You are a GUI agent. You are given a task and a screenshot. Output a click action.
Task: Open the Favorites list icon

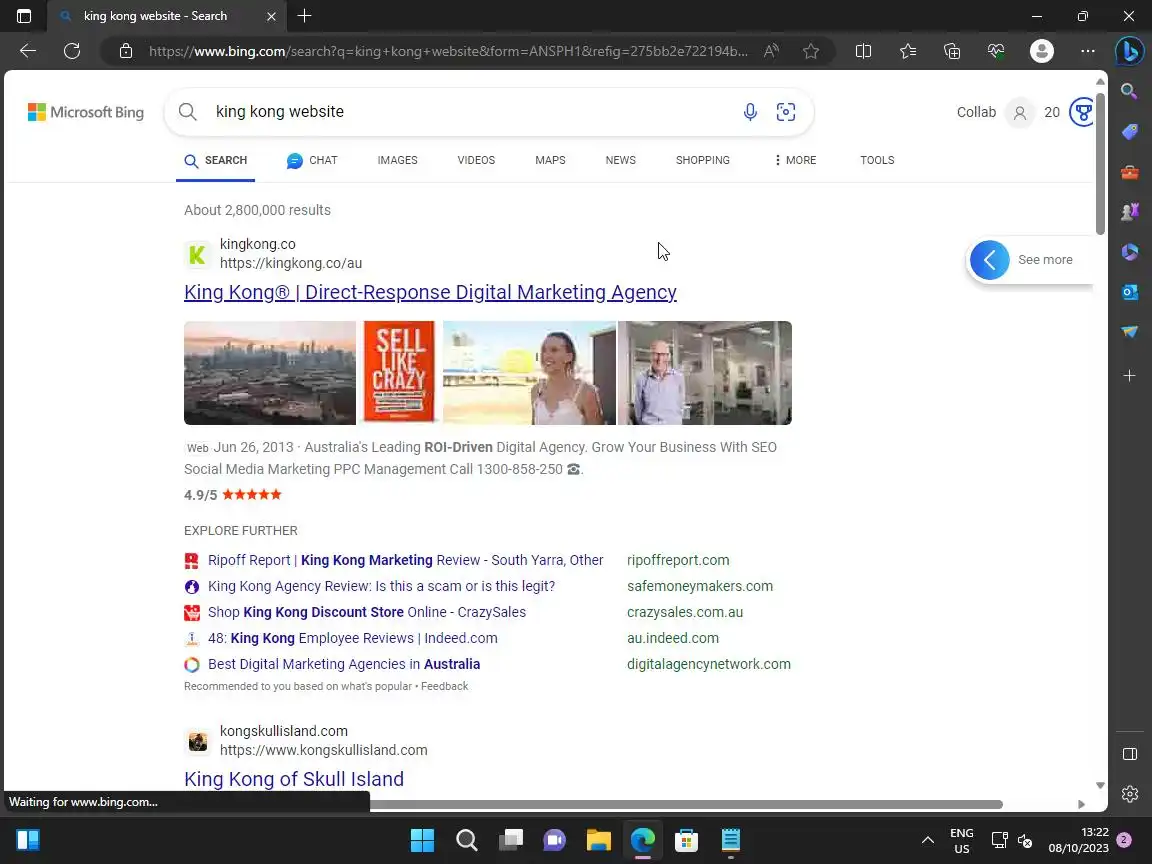(908, 51)
